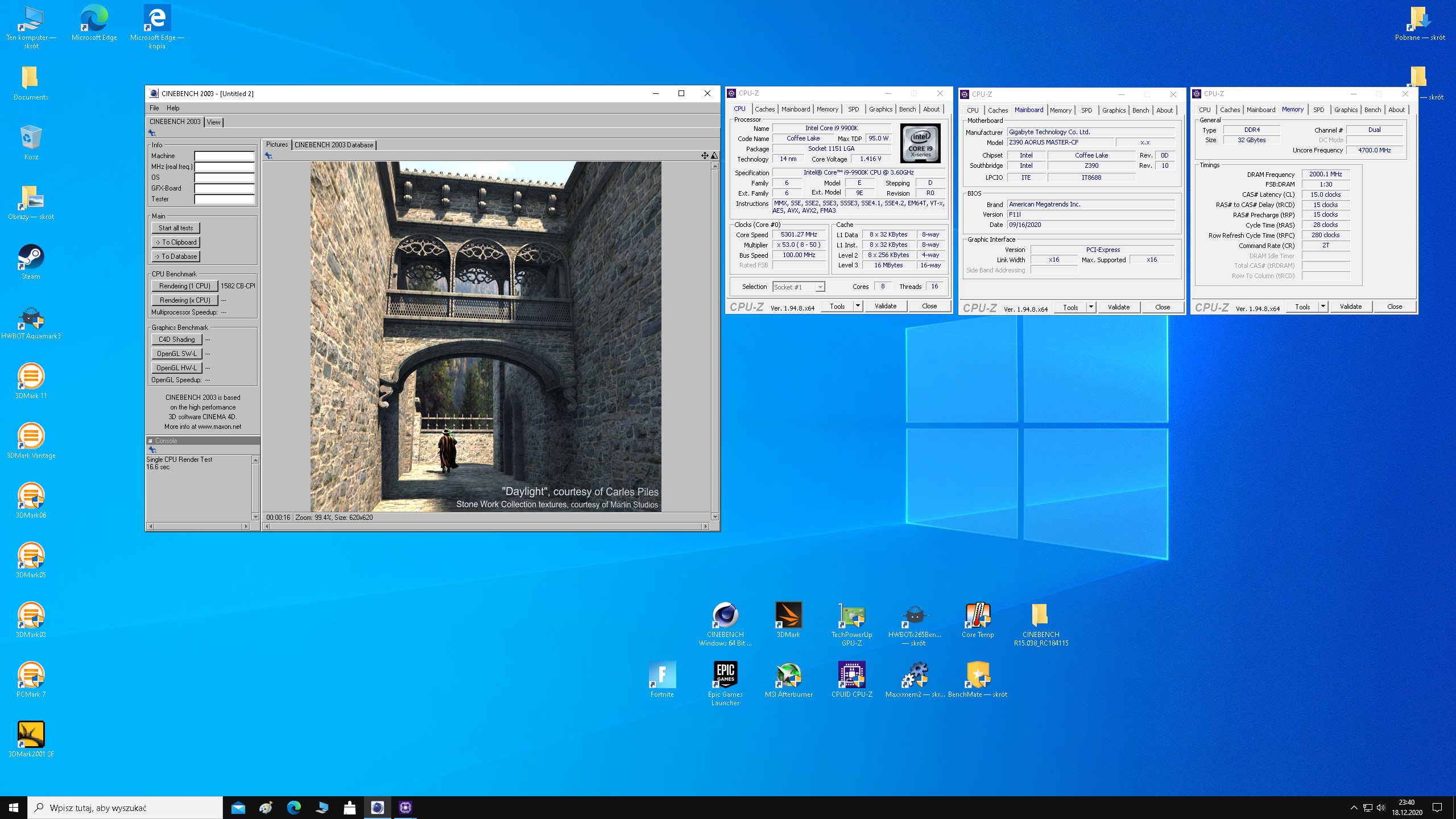Screen dimensions: 1456x819
Task: Open 3DMark 11 shortcut
Action: [31, 382]
